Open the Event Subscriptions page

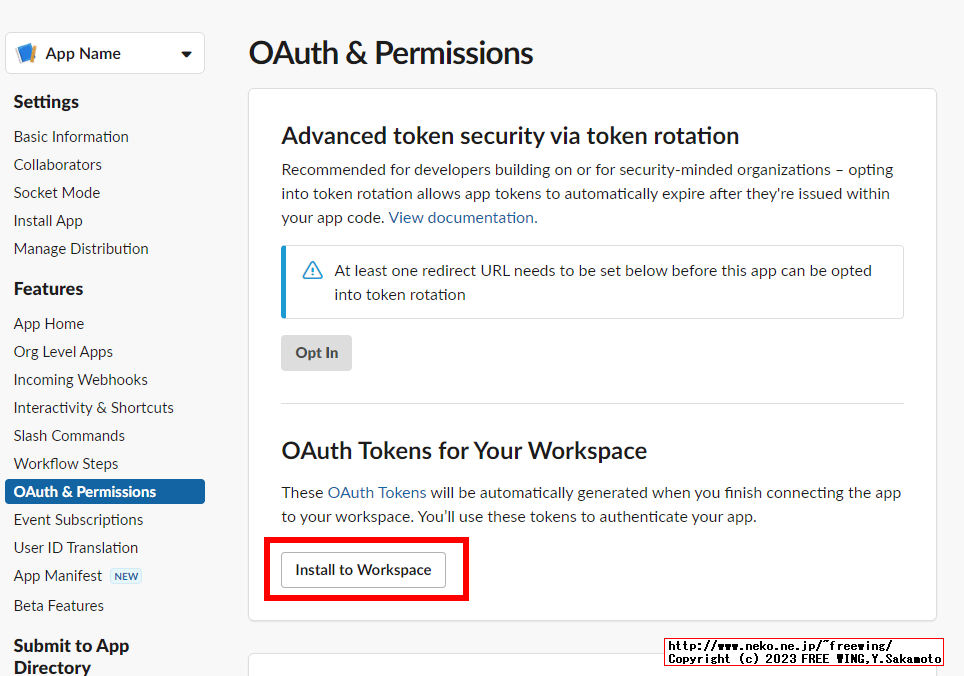(78, 519)
